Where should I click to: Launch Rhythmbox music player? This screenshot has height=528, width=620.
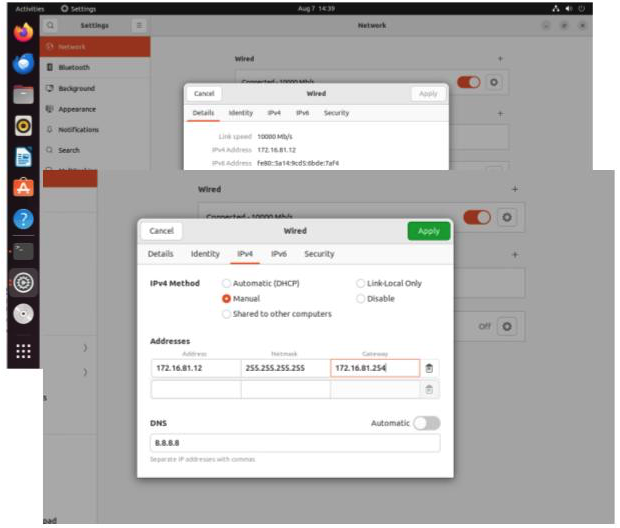(23, 126)
